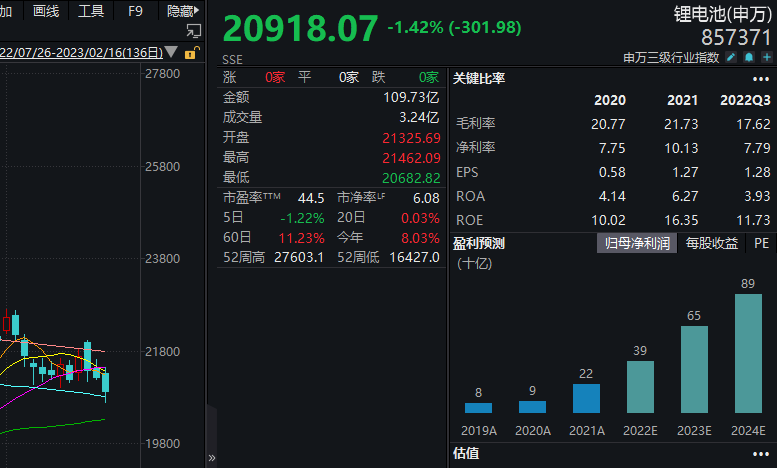Click double-chevron panel collapse icon at bottom
The width and height of the screenshot is (777, 468).
coord(212,458)
